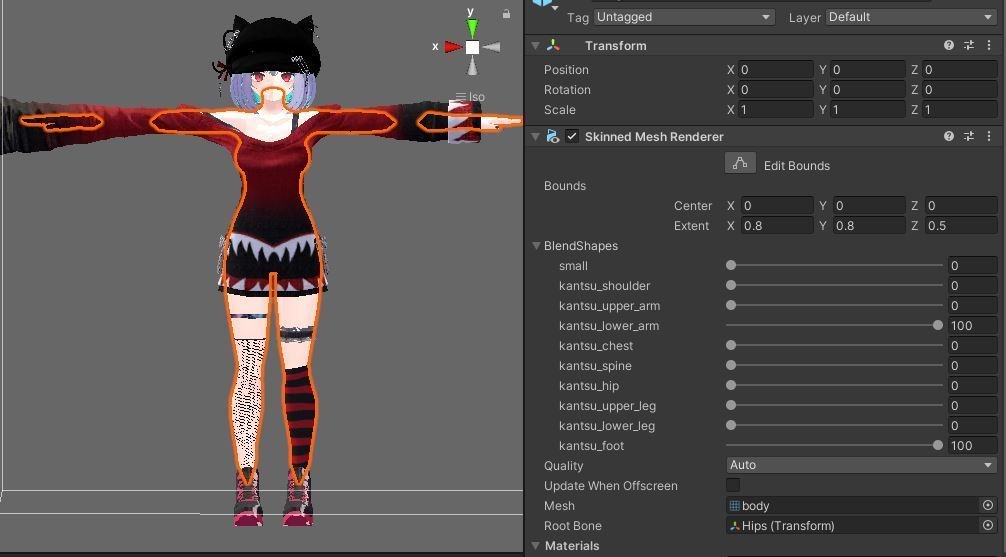Viewport: 1006px width, 557px height.
Task: Toggle the scene gizmo lock icon
Action: tap(506, 13)
